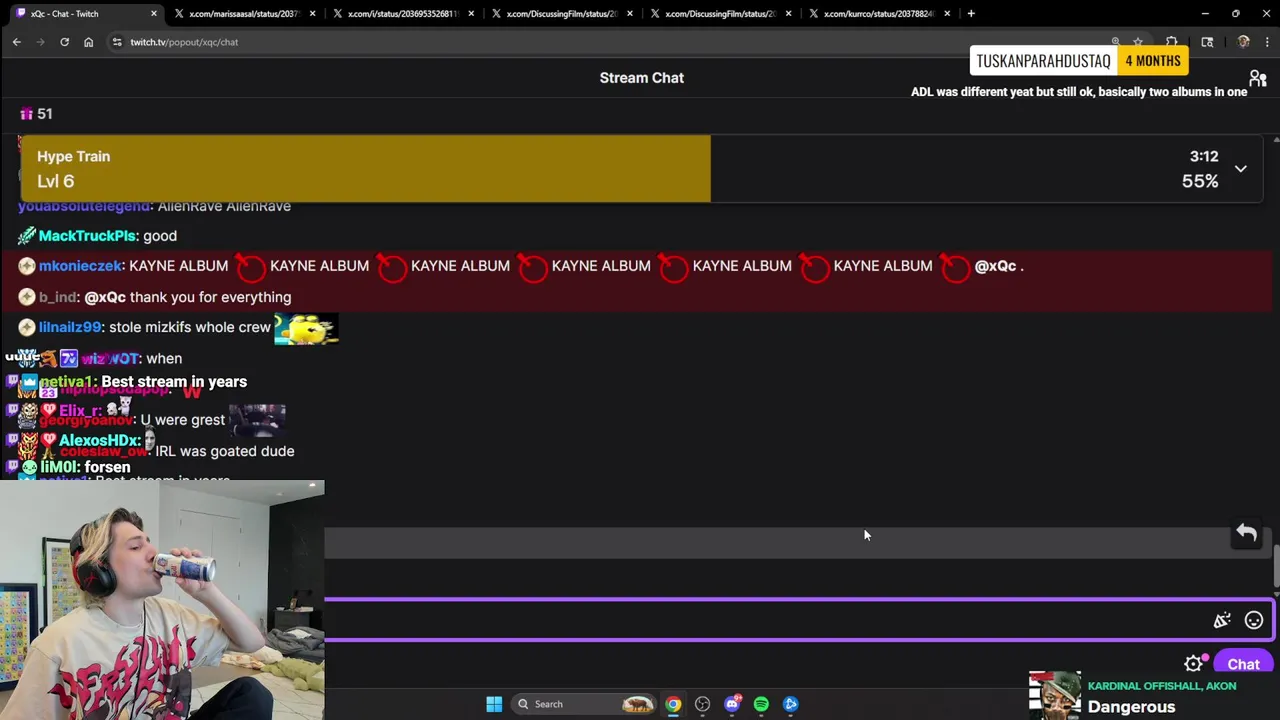Screen dimensions: 1280x720
Task: Open the emote picker smiley icon
Action: pos(1254,621)
